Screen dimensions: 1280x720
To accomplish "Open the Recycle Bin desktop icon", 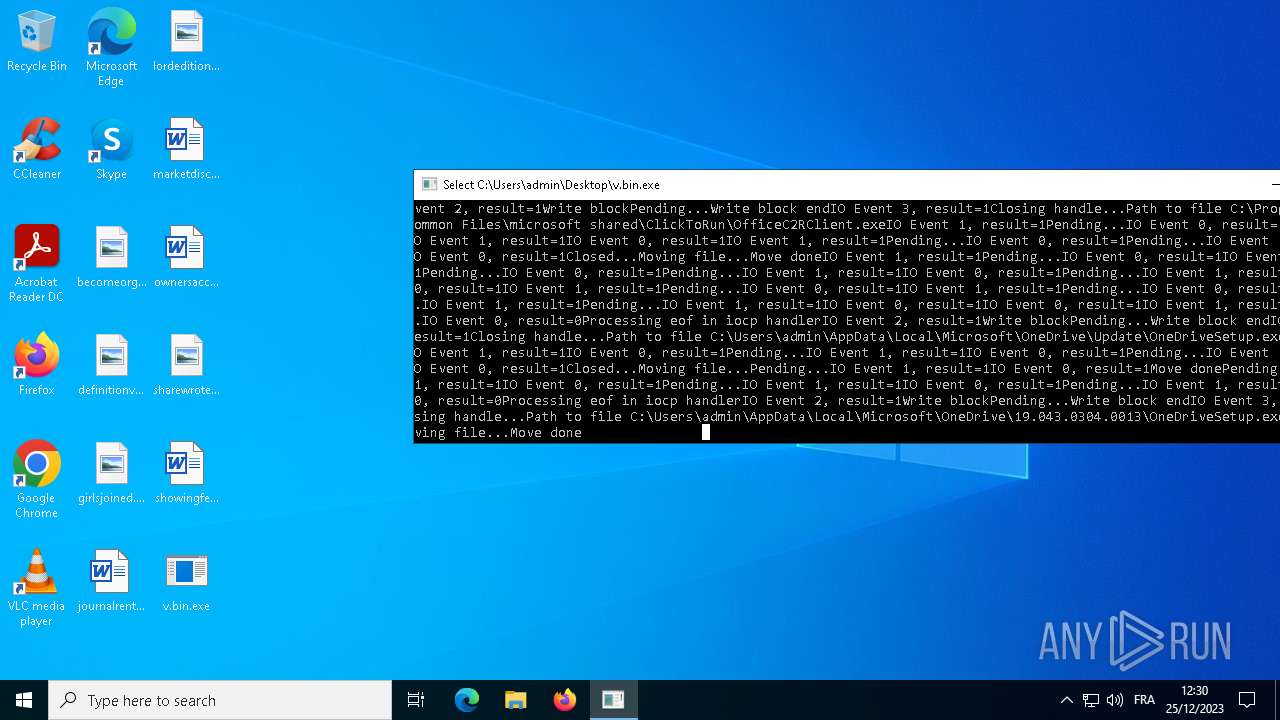I will [x=37, y=42].
